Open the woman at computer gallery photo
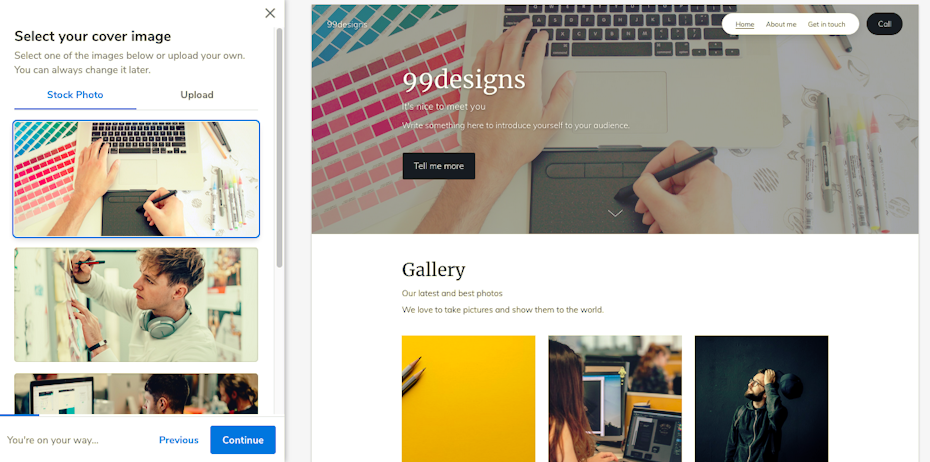This screenshot has height=462, width=930. coord(615,399)
